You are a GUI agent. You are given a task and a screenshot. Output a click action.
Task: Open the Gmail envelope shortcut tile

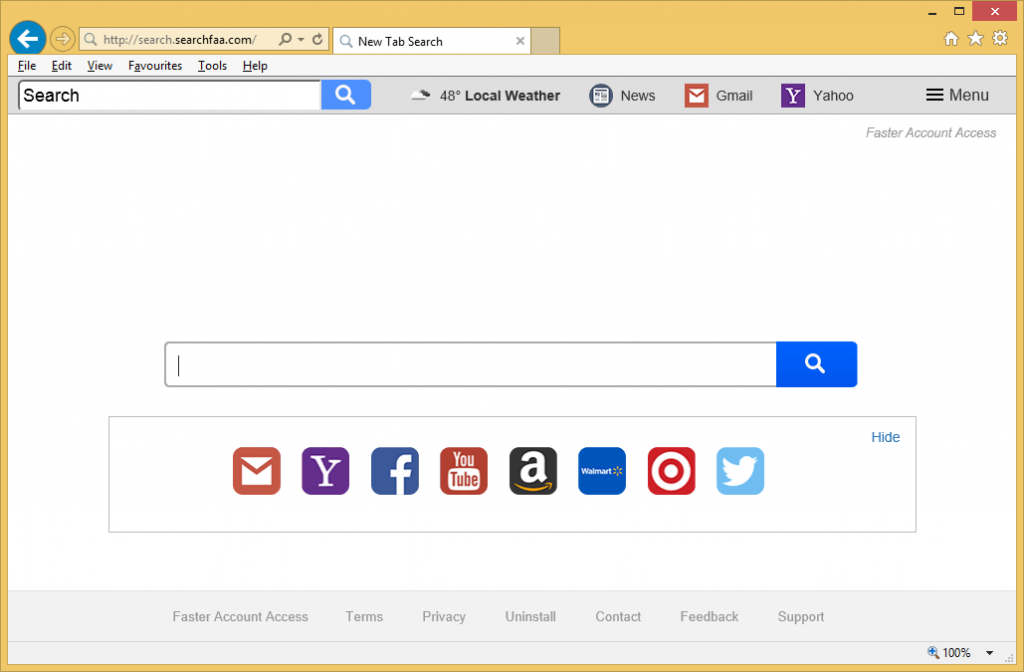[x=257, y=471]
